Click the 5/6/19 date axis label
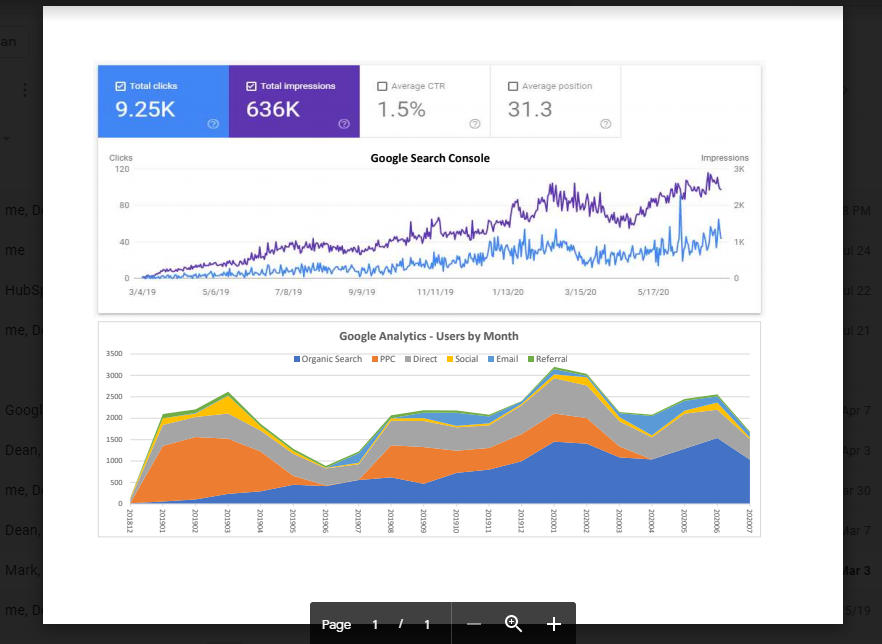 (x=216, y=292)
